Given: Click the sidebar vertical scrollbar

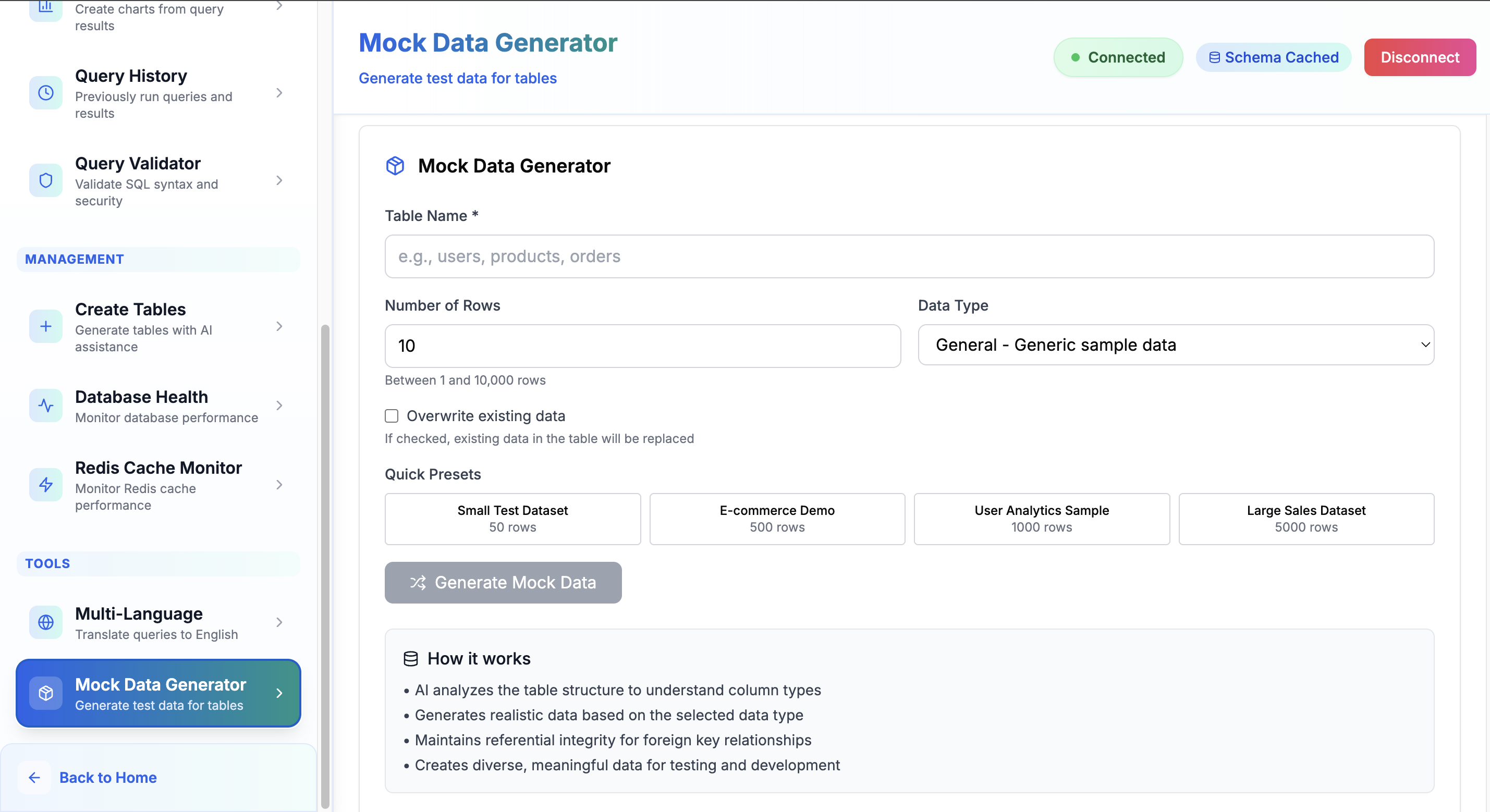Looking at the screenshot, I should pyautogui.click(x=325, y=567).
